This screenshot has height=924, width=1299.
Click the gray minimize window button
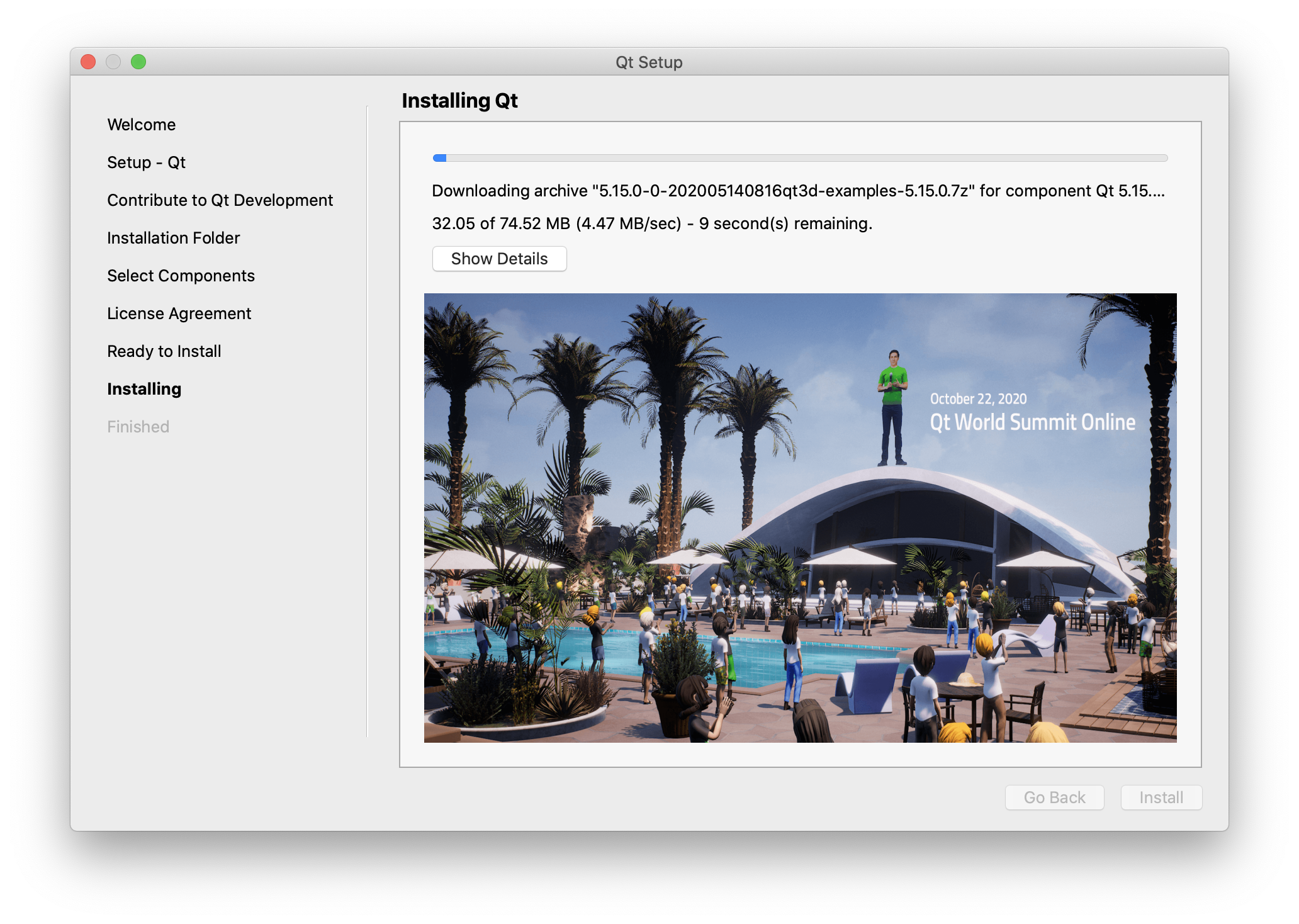[x=113, y=62]
